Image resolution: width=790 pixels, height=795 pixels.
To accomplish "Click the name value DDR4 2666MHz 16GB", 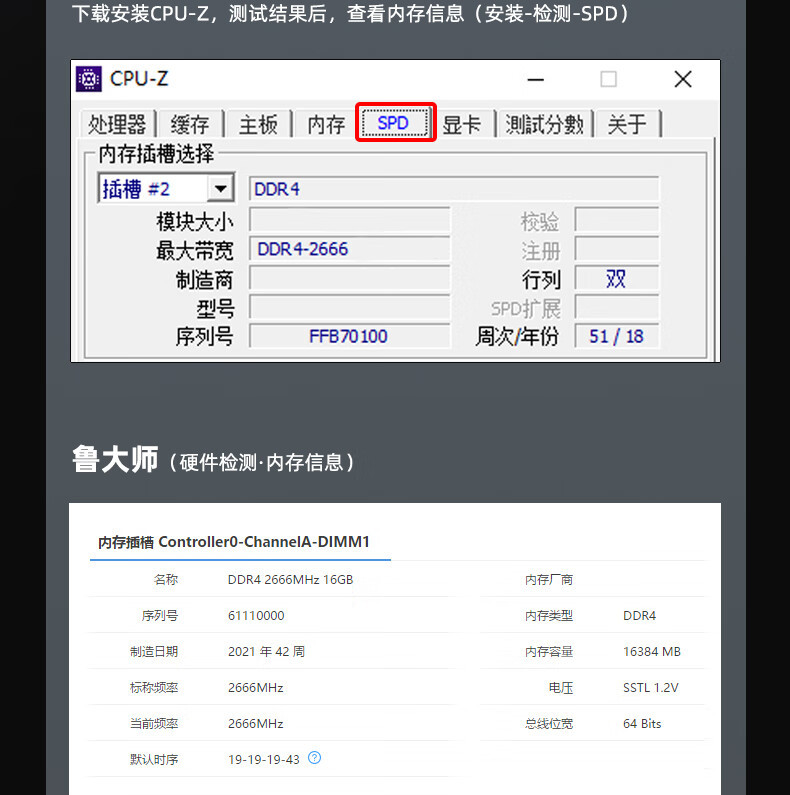I will pos(291,580).
